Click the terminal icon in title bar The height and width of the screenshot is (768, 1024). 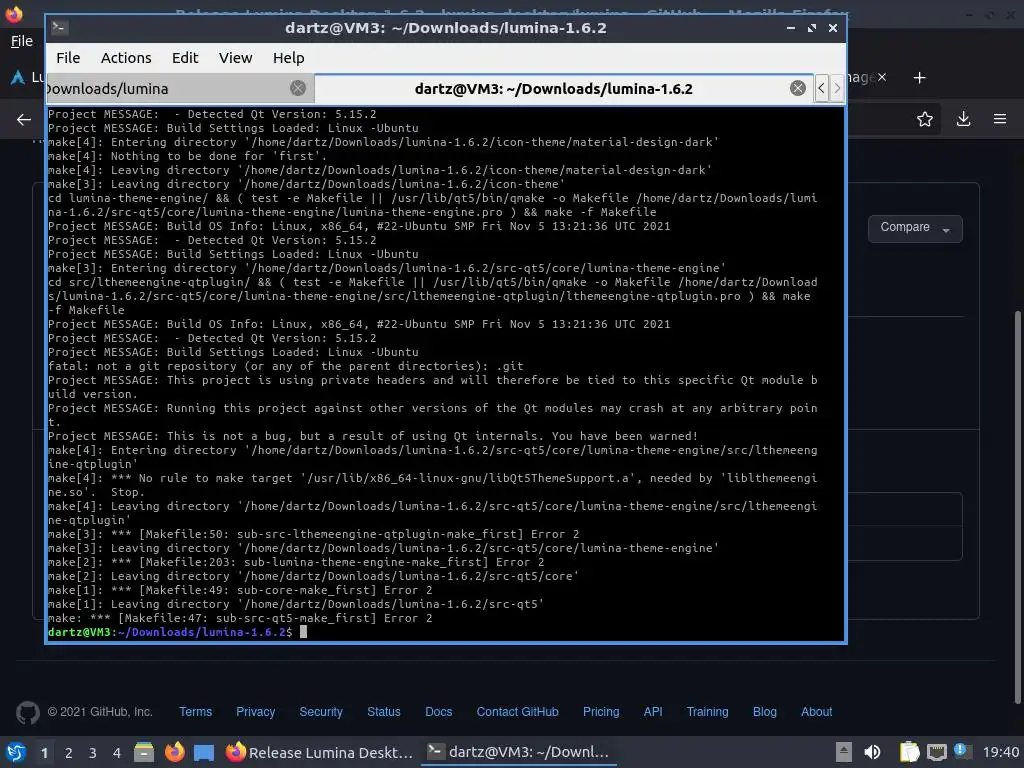(x=59, y=27)
